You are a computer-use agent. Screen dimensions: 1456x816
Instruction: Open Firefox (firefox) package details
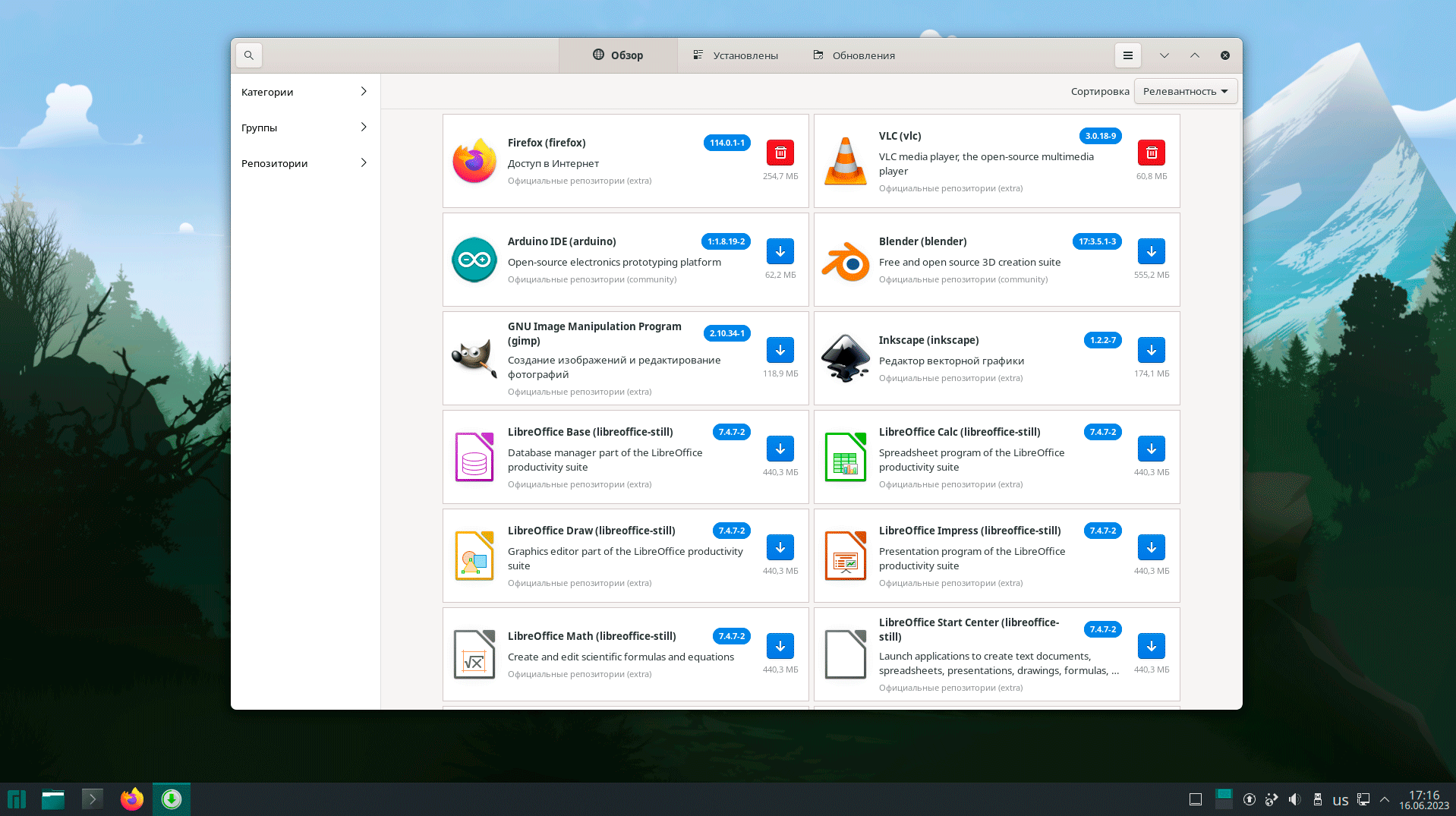click(x=547, y=143)
